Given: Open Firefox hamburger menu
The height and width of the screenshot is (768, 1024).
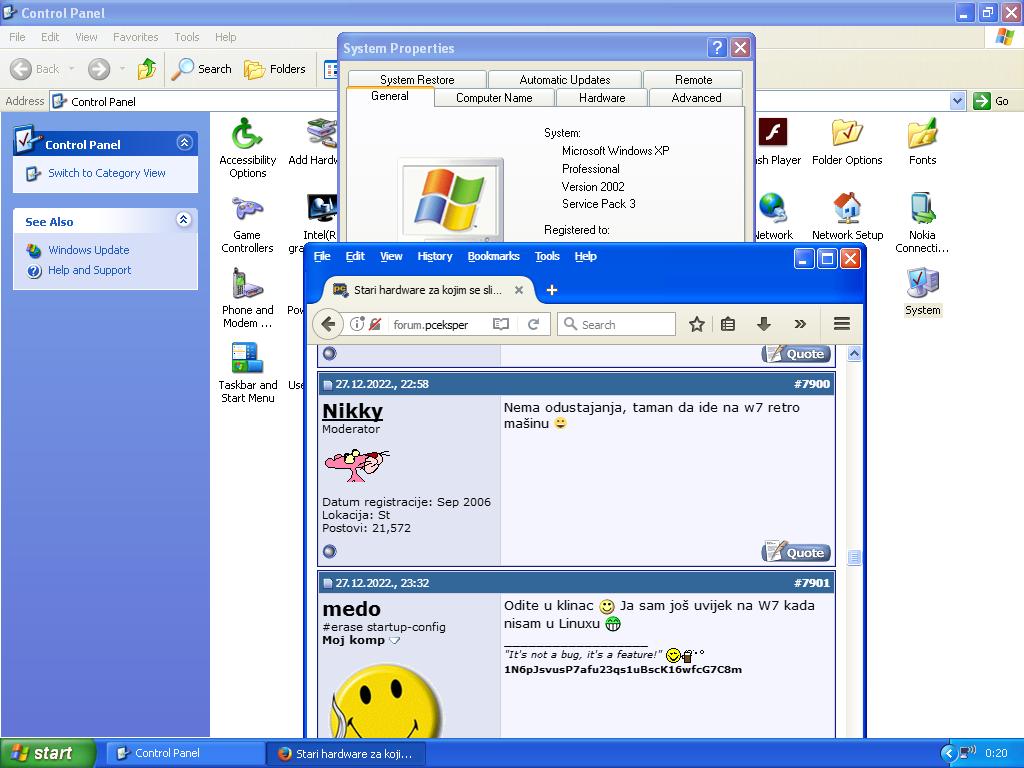Looking at the screenshot, I should pos(842,323).
